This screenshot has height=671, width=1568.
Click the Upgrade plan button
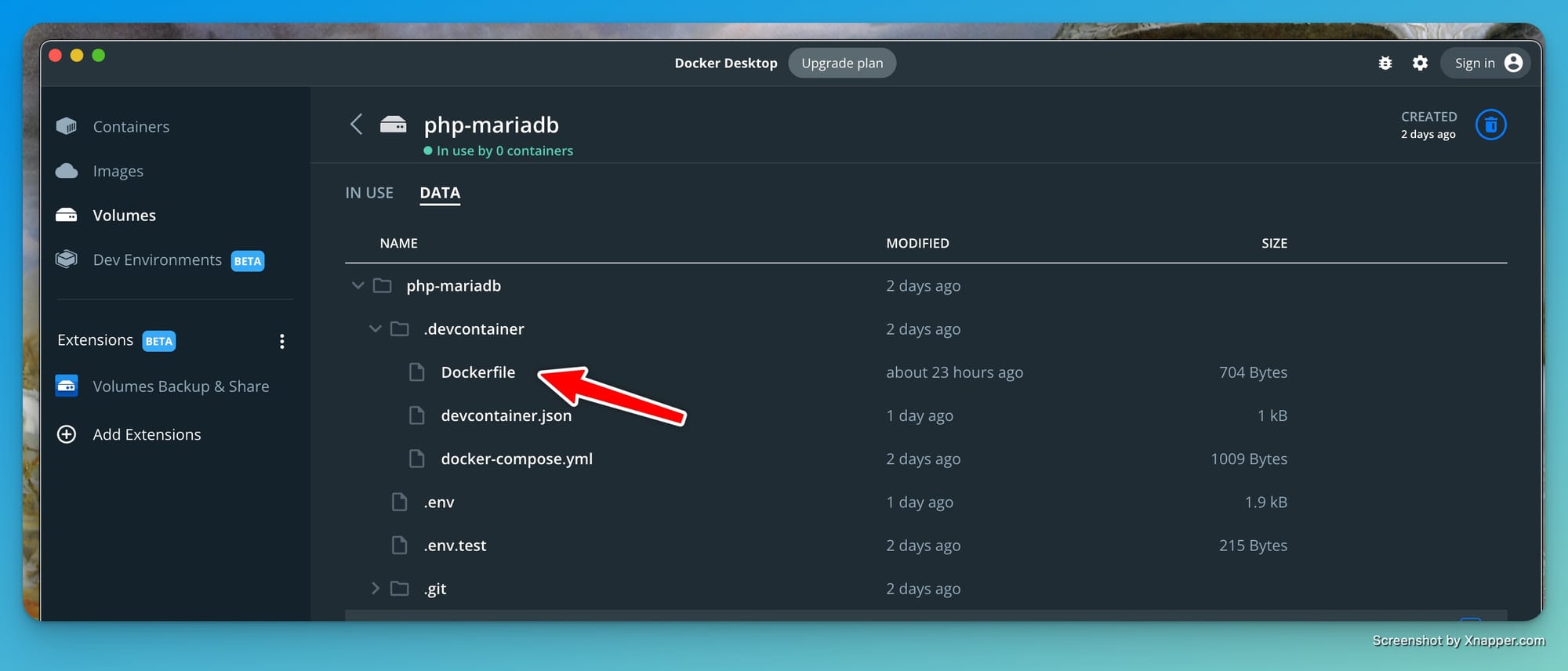pos(842,63)
